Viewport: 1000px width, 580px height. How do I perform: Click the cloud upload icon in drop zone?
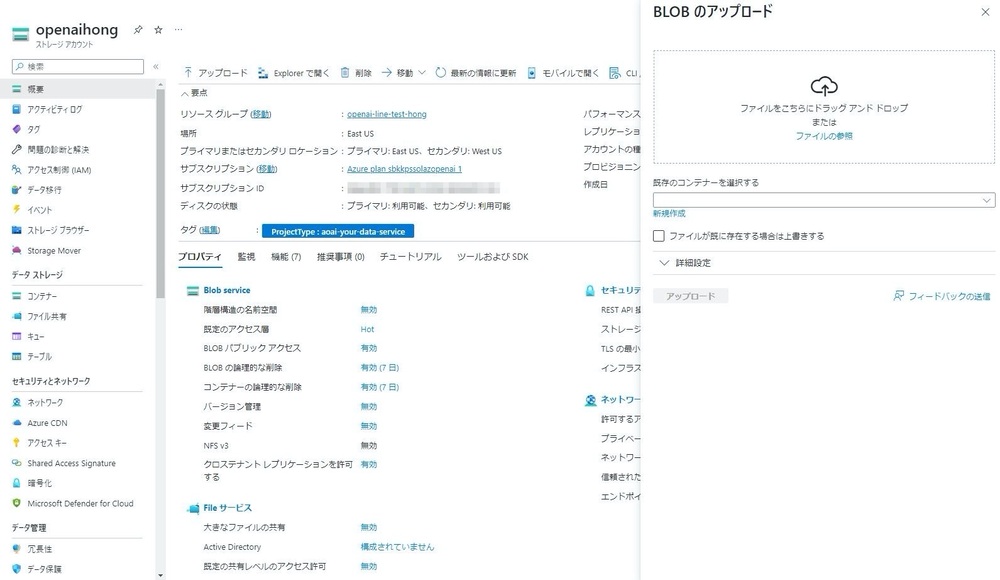[824, 86]
